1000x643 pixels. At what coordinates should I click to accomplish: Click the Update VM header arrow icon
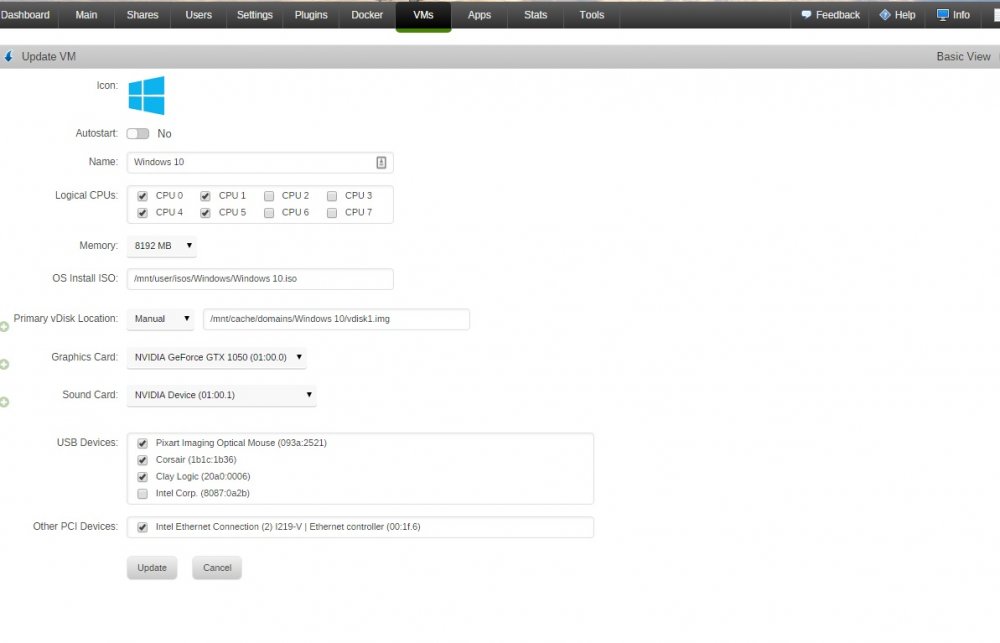(x=8, y=56)
